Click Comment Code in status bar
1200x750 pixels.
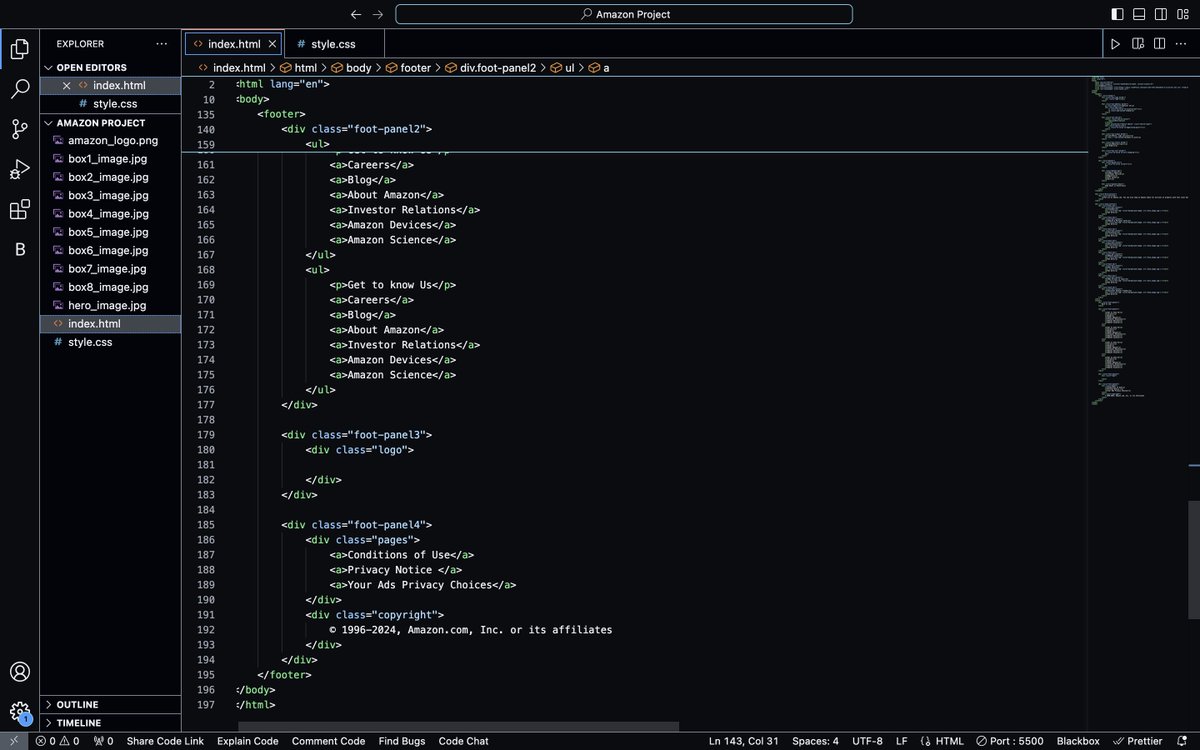coord(328,741)
